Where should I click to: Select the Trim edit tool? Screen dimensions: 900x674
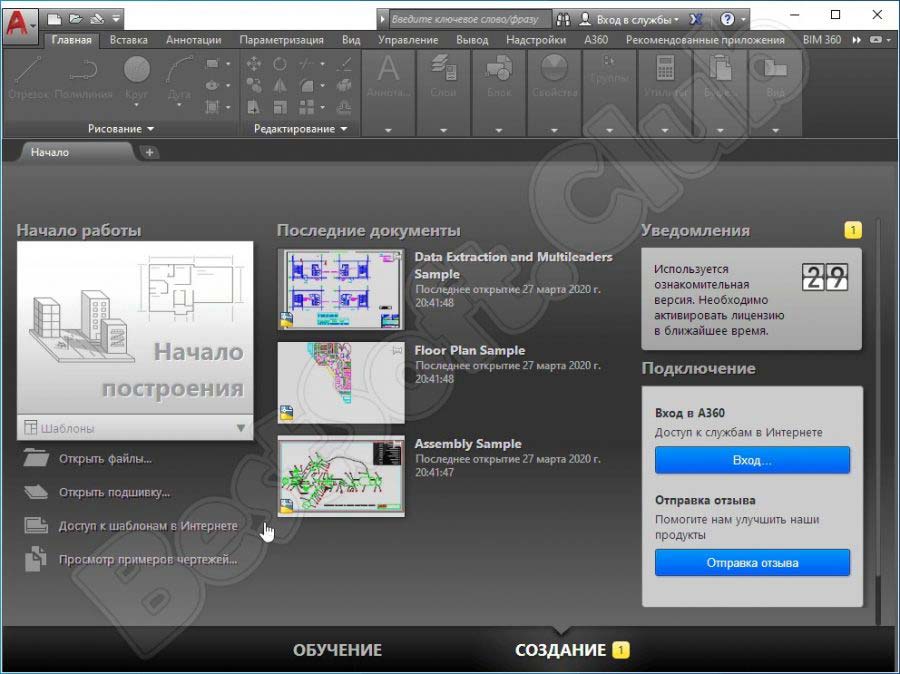click(306, 64)
